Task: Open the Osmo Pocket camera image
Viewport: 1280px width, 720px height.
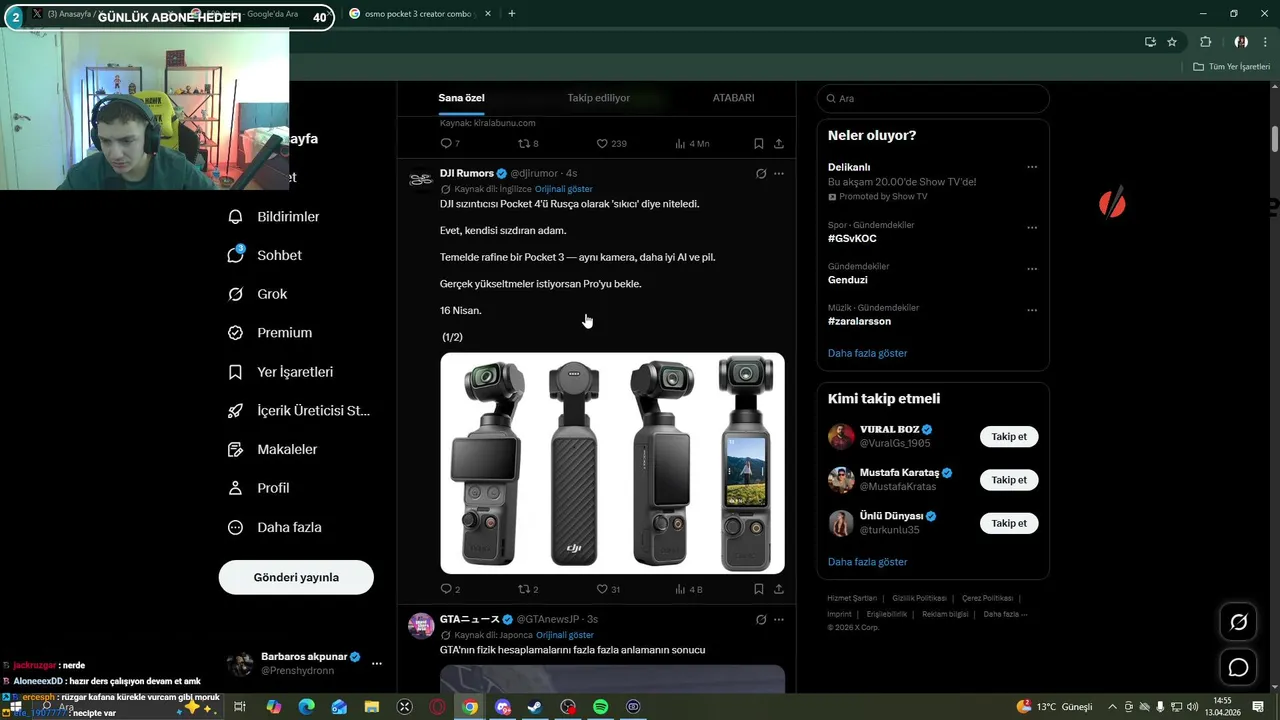Action: [612, 463]
